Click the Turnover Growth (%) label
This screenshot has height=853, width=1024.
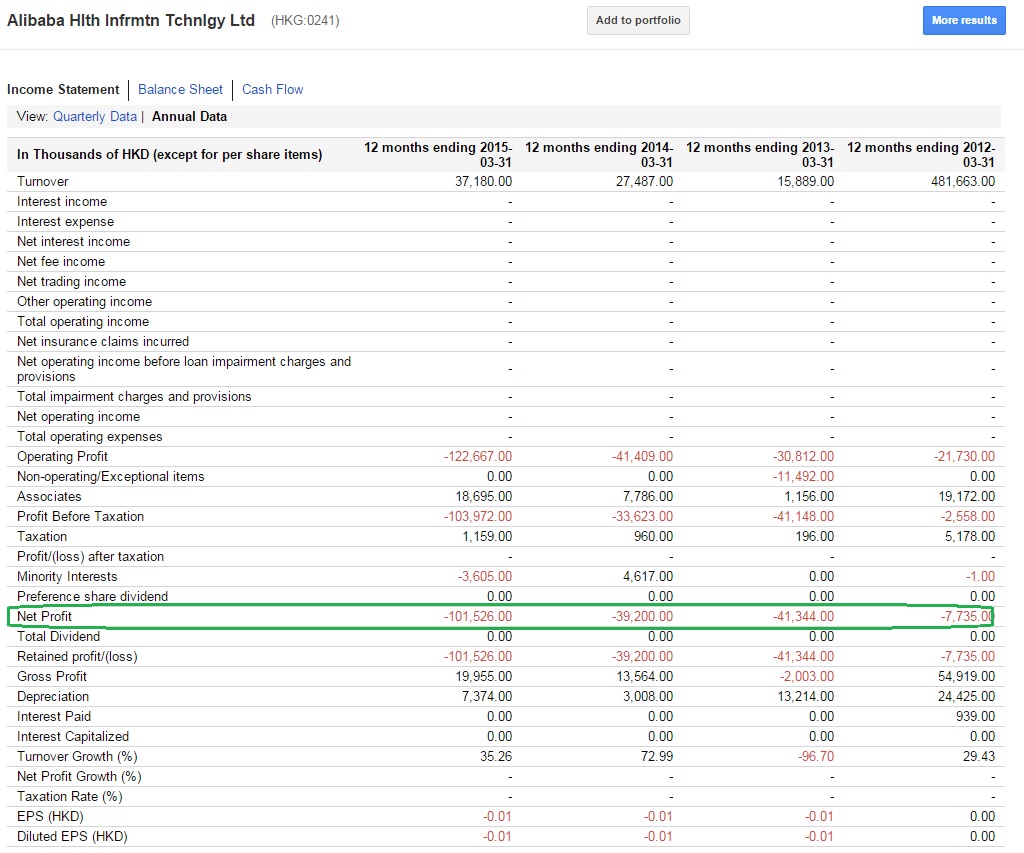[x=77, y=756]
